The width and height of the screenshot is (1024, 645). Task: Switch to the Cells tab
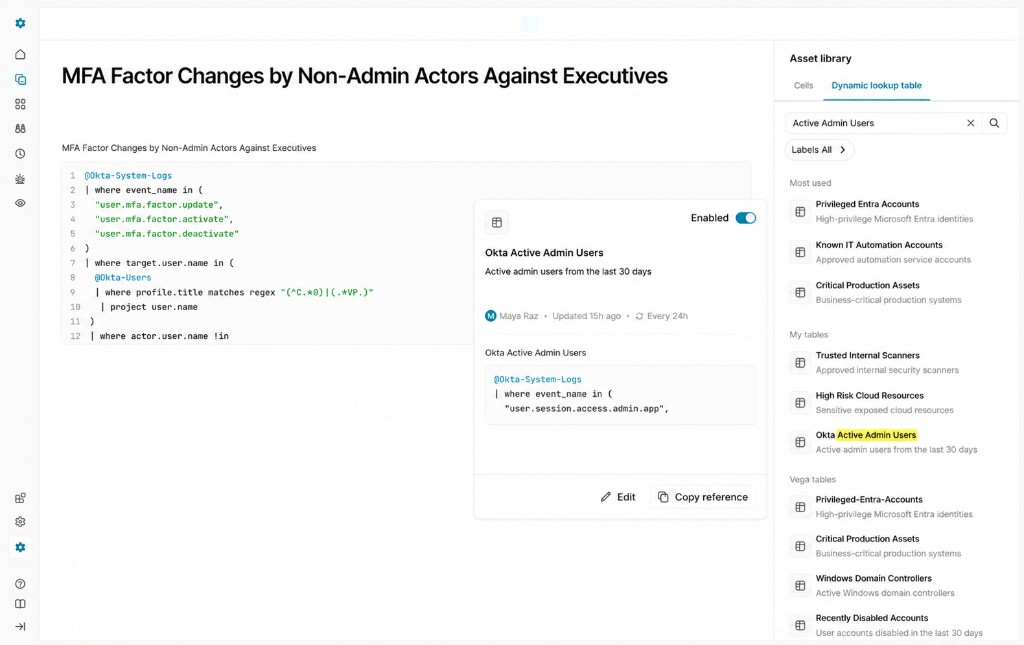coord(803,86)
